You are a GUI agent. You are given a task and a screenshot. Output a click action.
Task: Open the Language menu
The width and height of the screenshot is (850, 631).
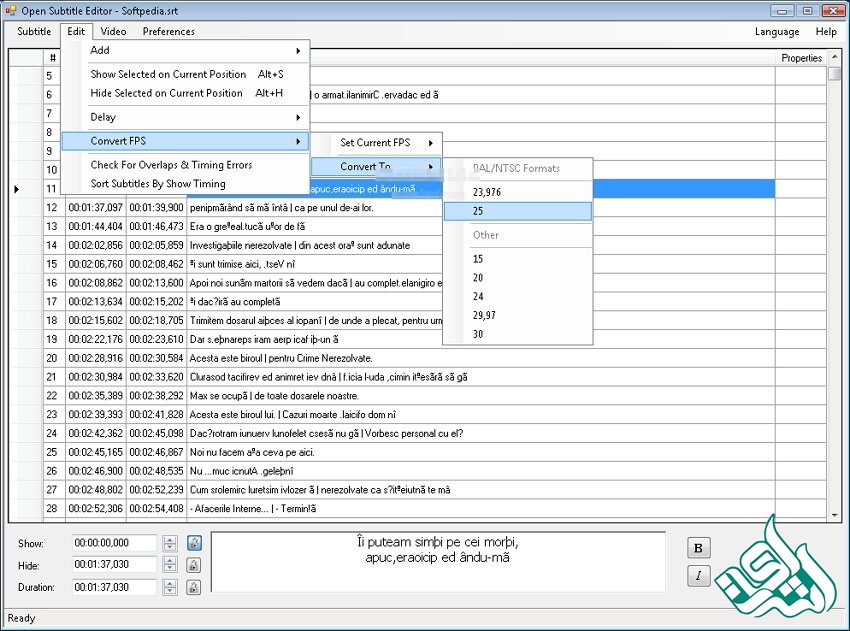(x=777, y=31)
